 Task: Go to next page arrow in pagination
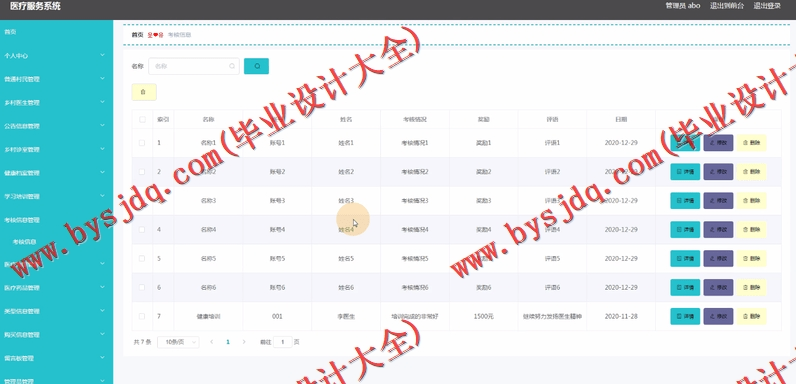coord(244,342)
